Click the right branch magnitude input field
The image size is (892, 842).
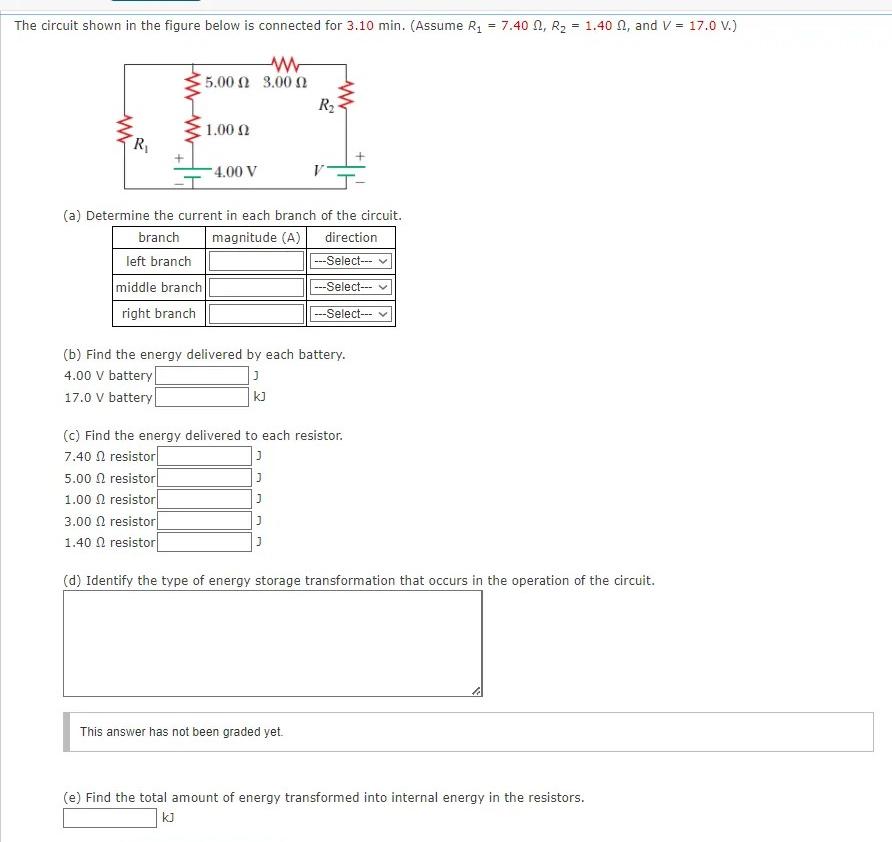click(256, 313)
